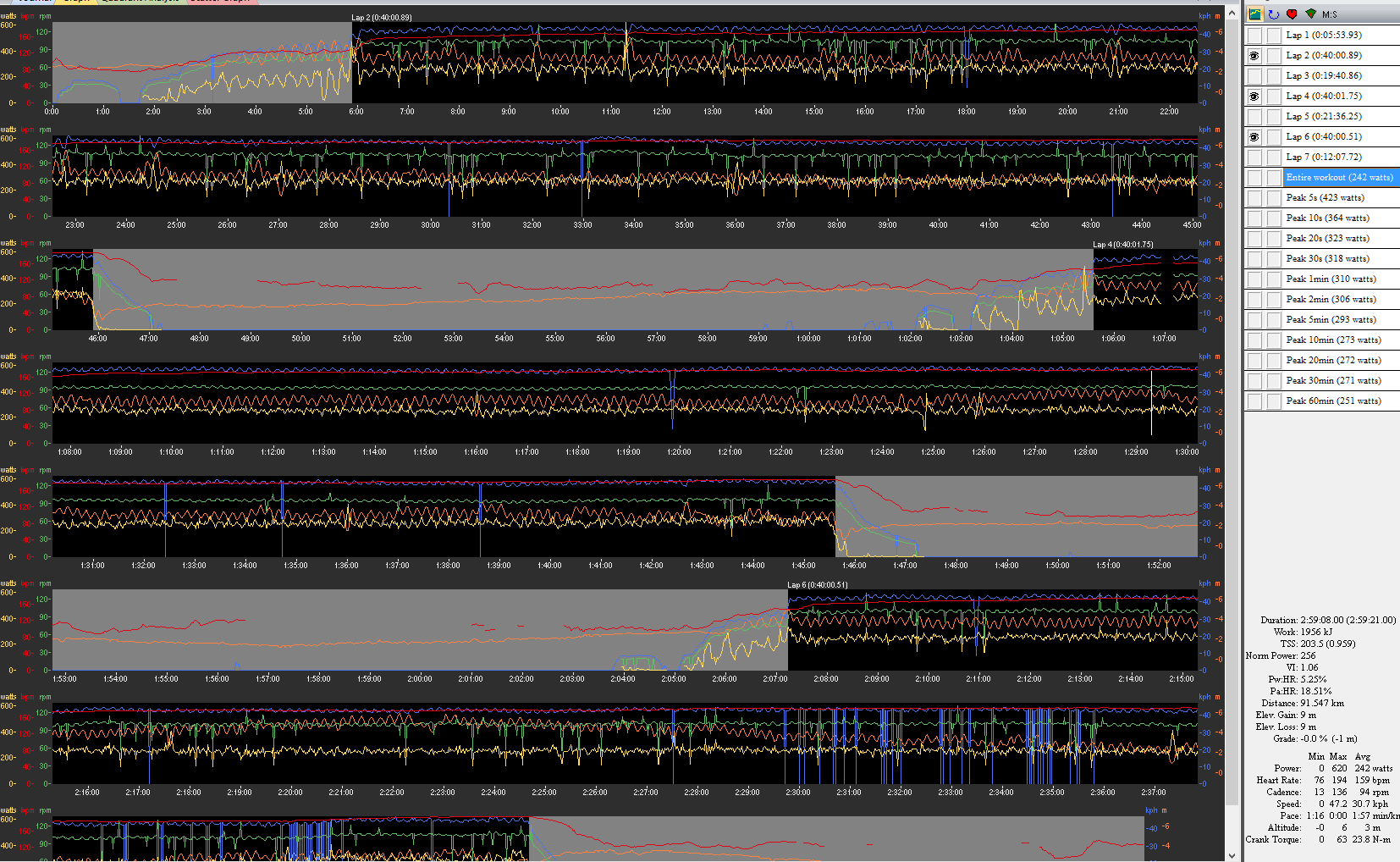Show Lap 5 using its eye box
1400x862 pixels.
click(x=1254, y=116)
